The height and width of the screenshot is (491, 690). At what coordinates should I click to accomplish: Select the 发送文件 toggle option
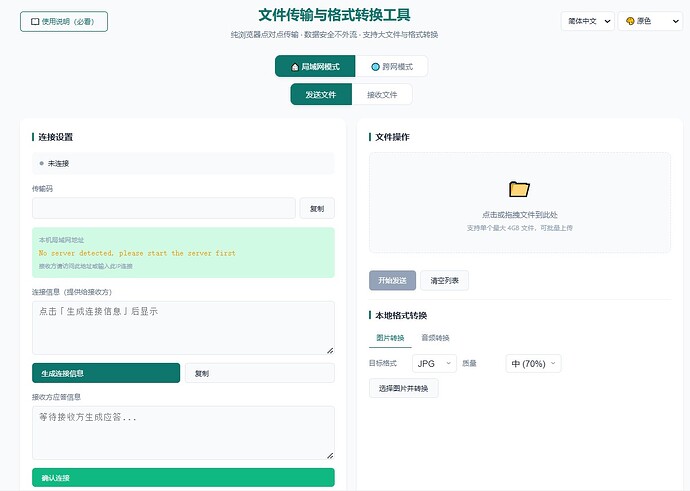pyautogui.click(x=321, y=95)
